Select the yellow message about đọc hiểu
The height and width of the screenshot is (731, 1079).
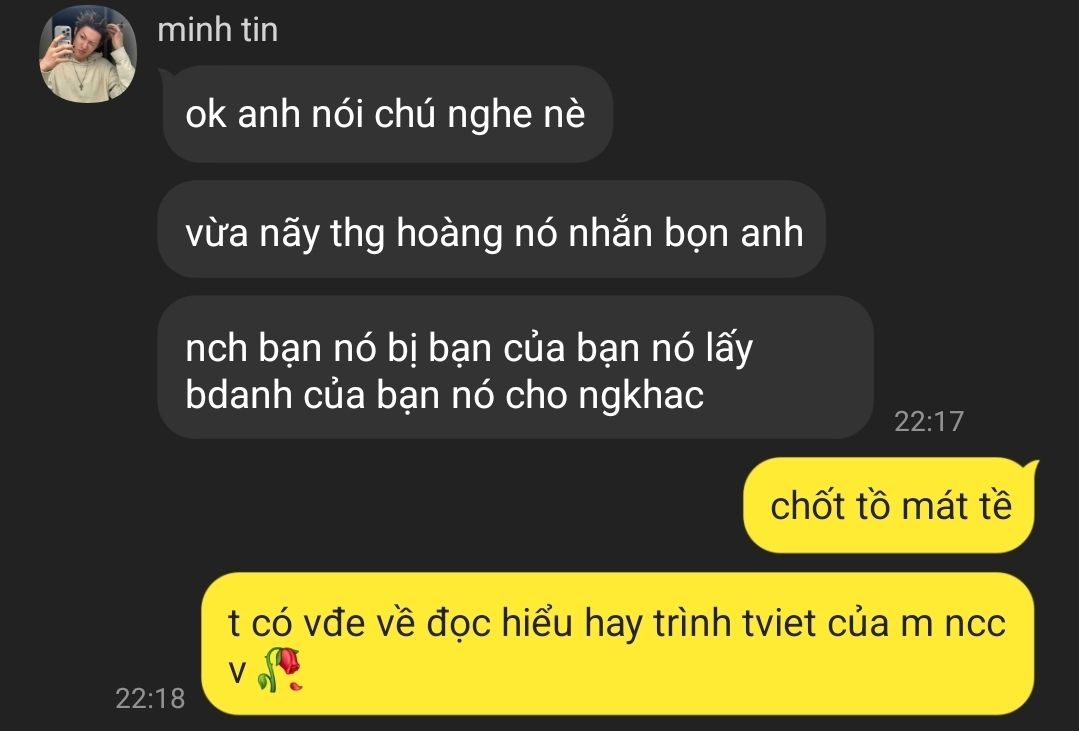click(617, 644)
